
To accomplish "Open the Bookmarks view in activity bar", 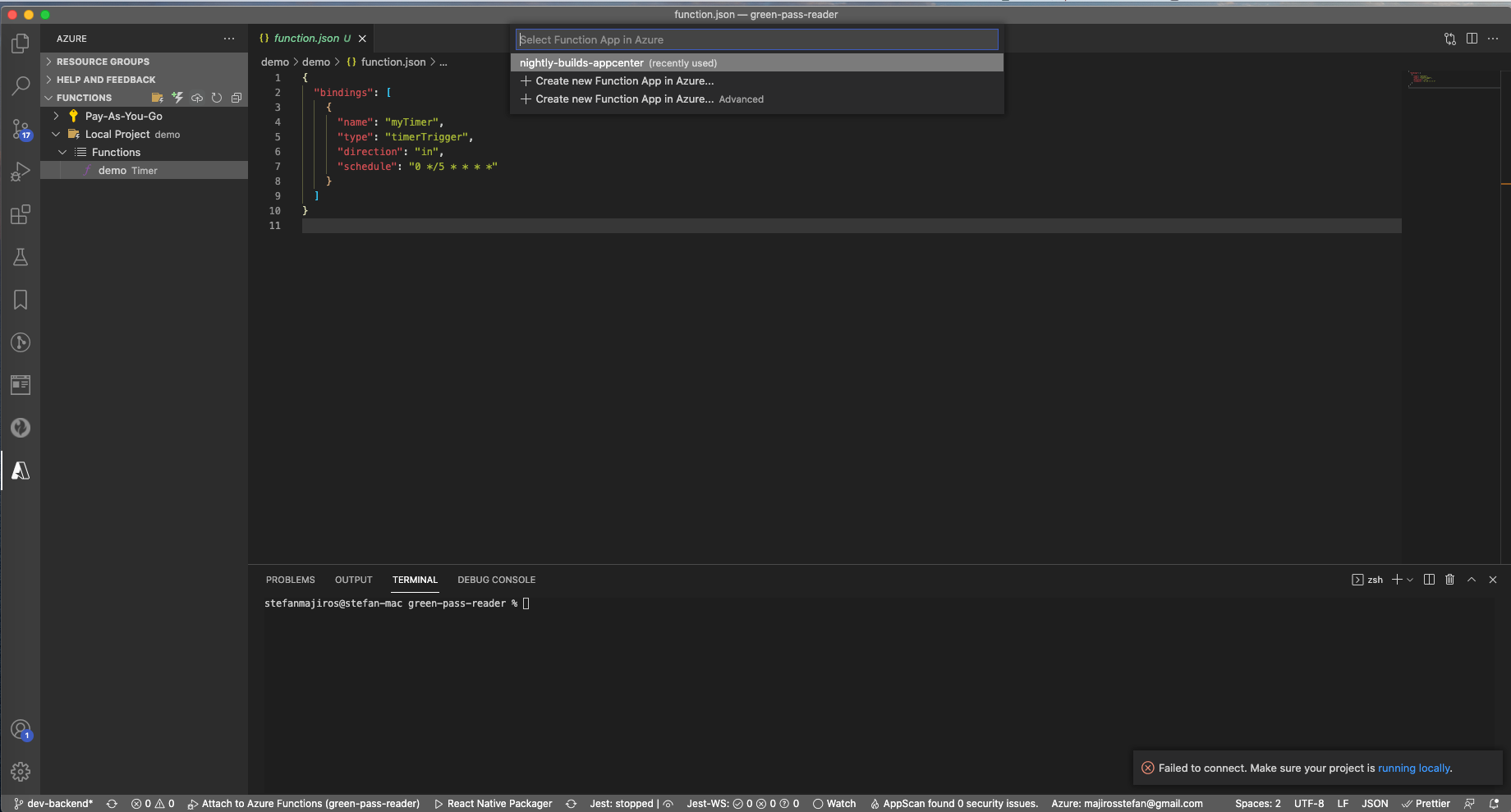I will [x=21, y=300].
